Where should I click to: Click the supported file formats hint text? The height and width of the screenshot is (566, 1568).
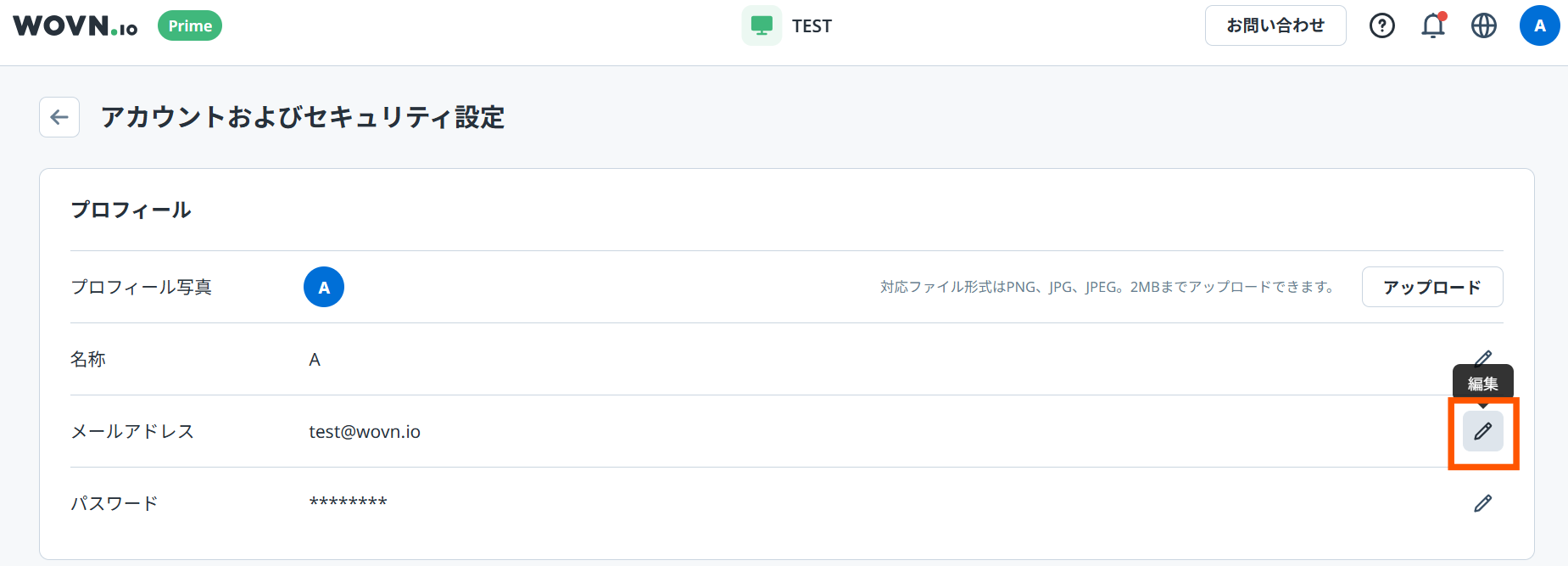(1108, 287)
